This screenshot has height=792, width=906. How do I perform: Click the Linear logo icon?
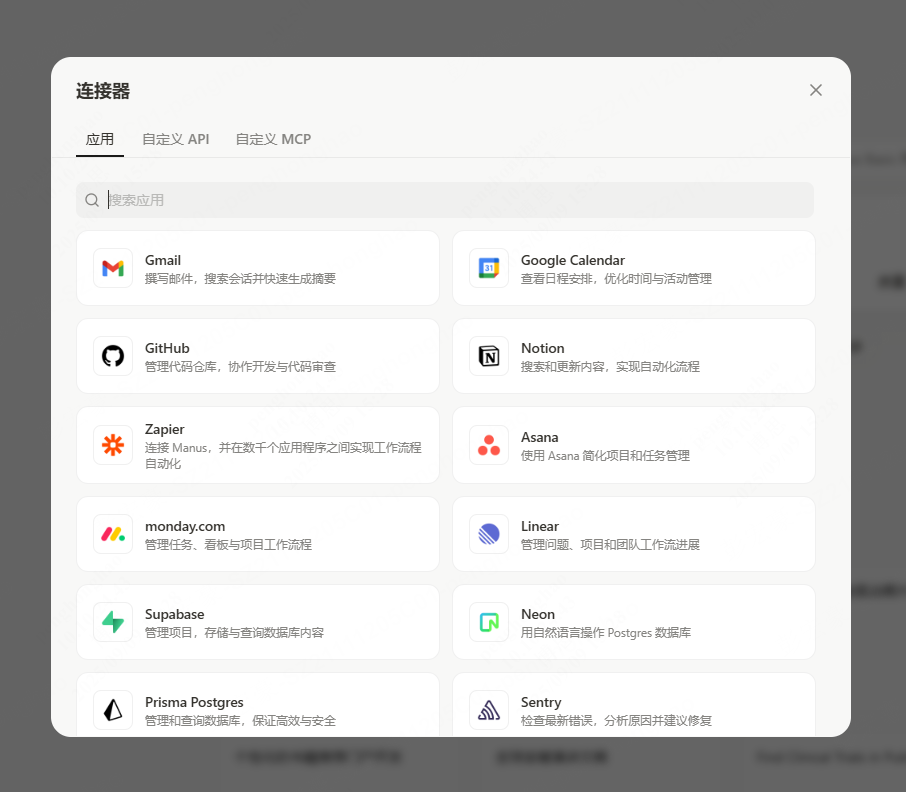coord(489,534)
